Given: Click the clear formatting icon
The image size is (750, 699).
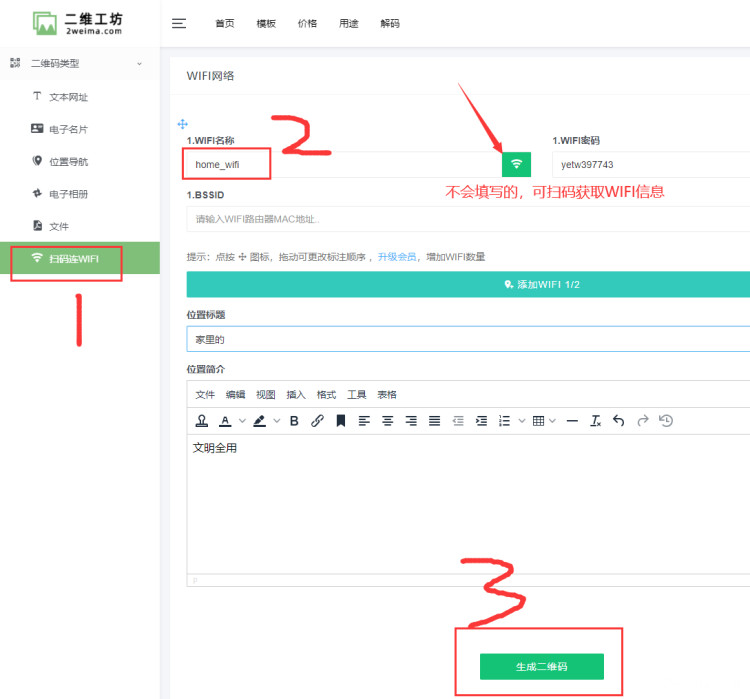Looking at the screenshot, I should 595,421.
